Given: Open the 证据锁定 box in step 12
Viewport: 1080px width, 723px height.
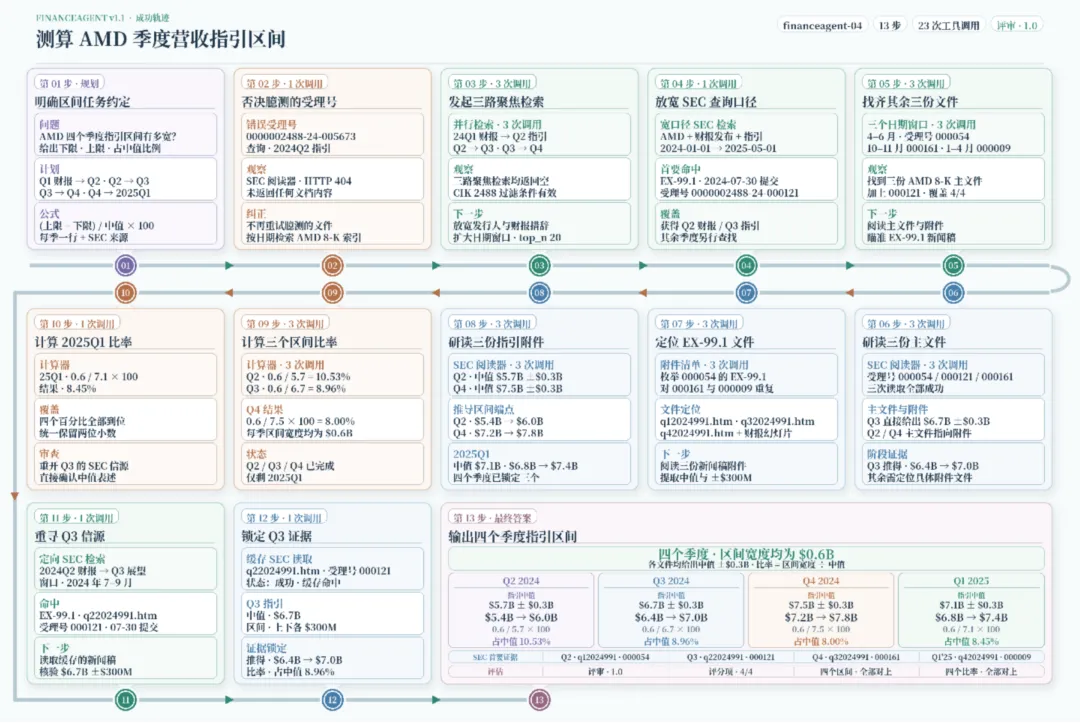Looking at the screenshot, I should (333, 658).
